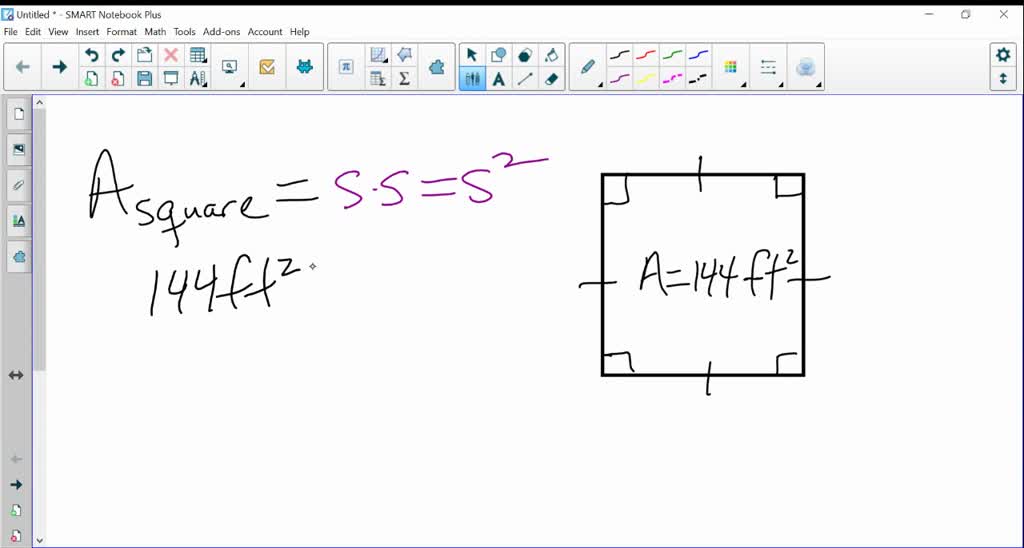Show the screen shade icon
The width and height of the screenshot is (1024, 548).
pyautogui.click(x=170, y=79)
